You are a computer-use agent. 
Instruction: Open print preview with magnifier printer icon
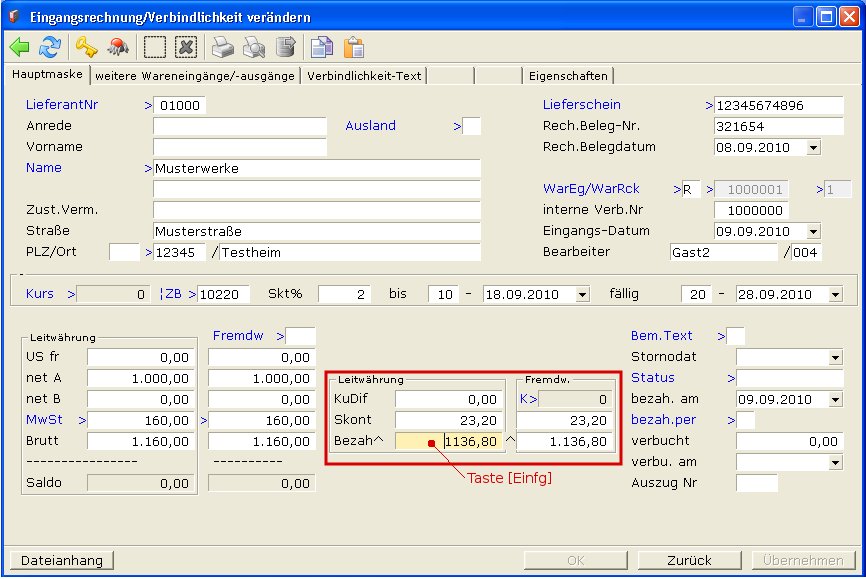coord(254,47)
